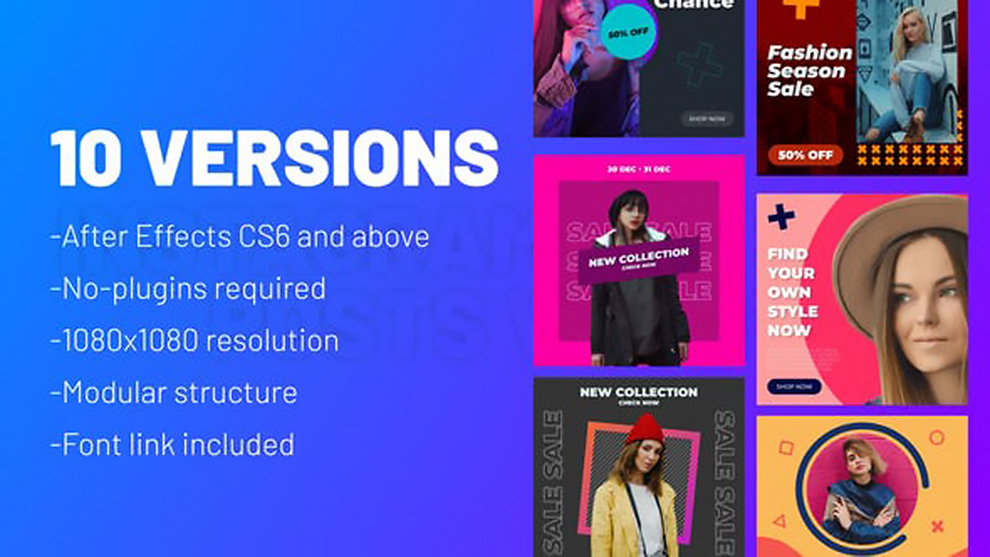
Task: Click the SHOP NOW button on dark post
Action: coord(707,118)
